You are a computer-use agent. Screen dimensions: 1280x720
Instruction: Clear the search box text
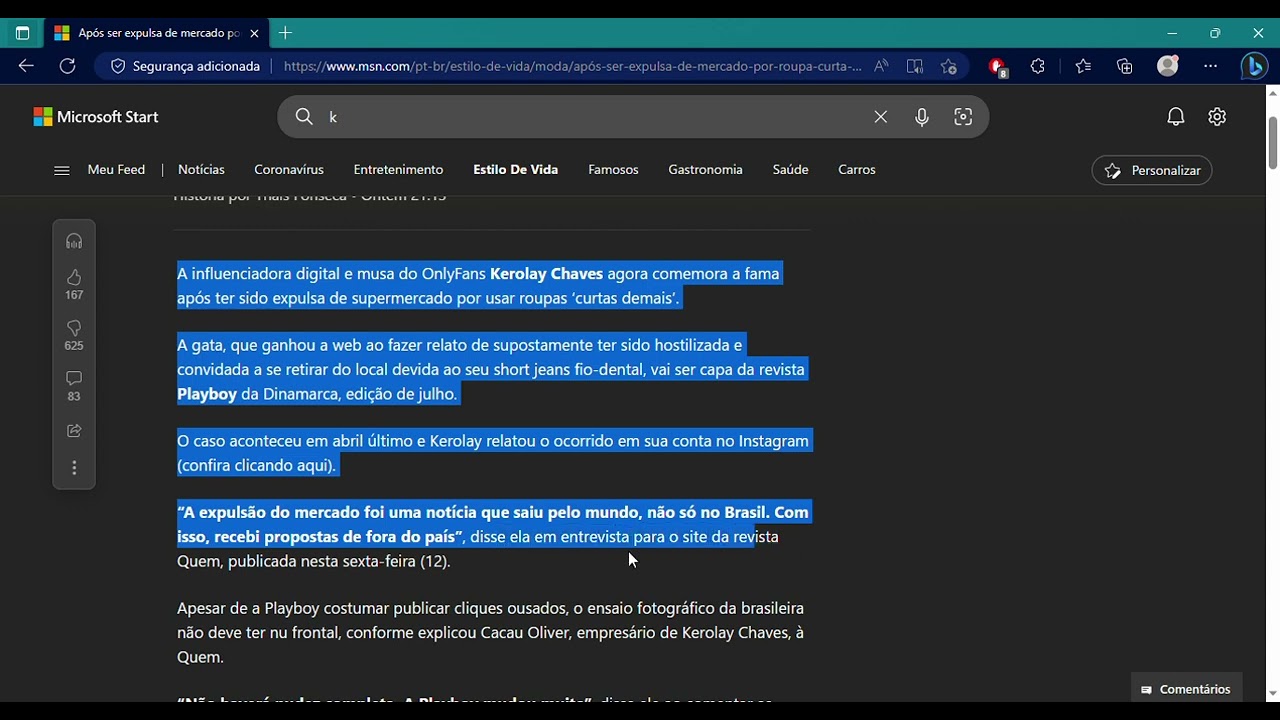click(x=880, y=117)
